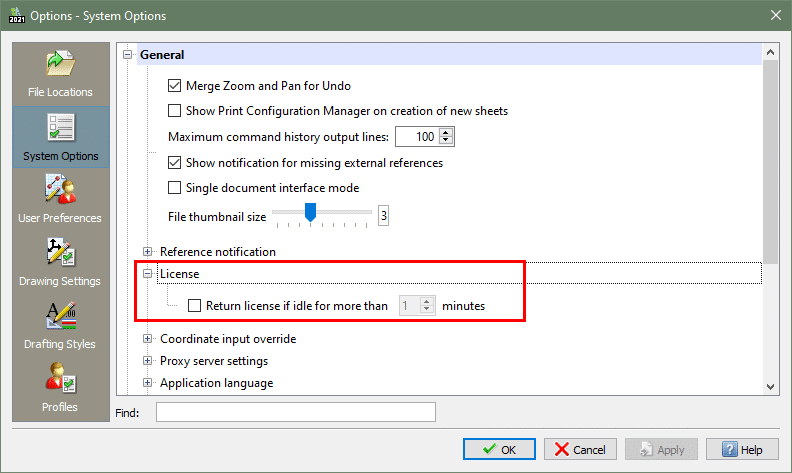Click the idle minutes value field

(410, 306)
